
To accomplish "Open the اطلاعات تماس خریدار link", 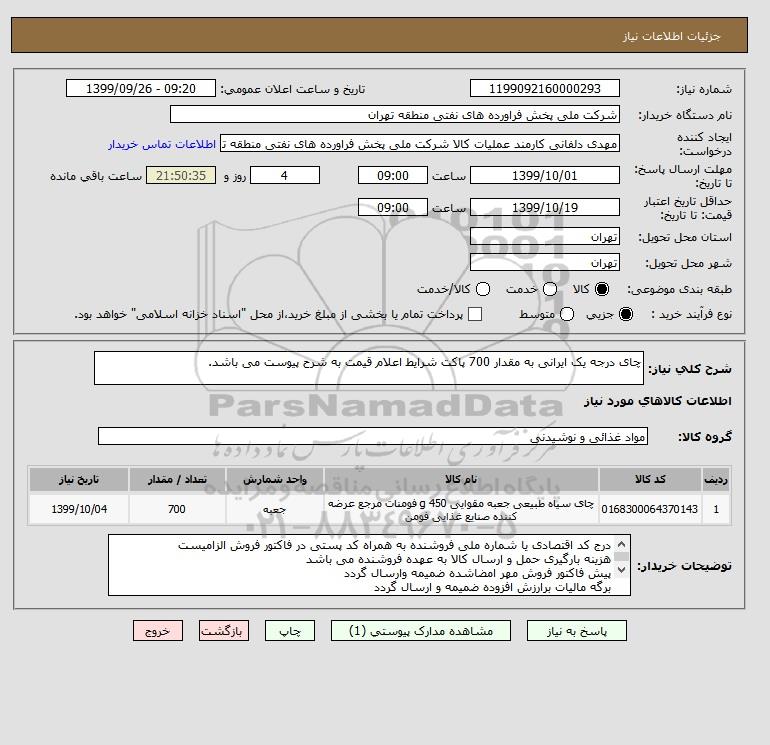I will pos(162,144).
